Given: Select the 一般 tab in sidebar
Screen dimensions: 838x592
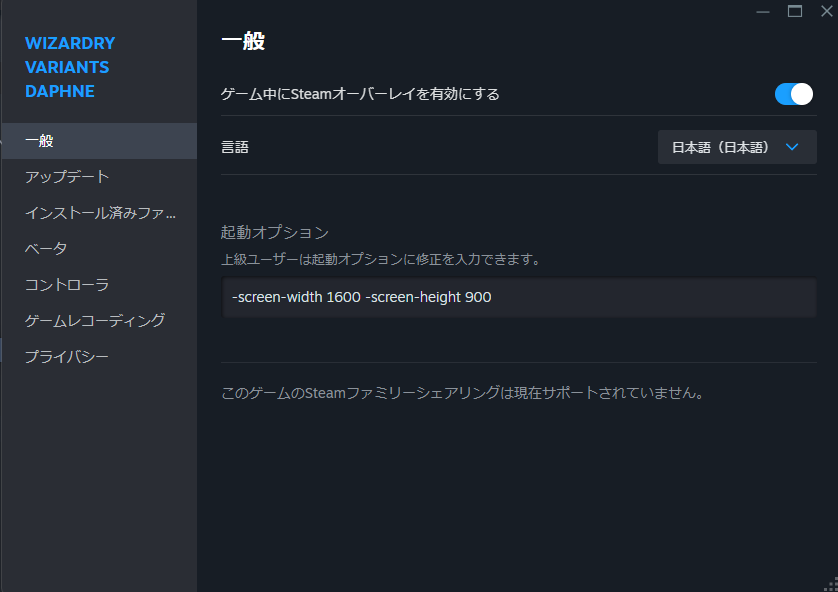Looking at the screenshot, I should [x=99, y=141].
